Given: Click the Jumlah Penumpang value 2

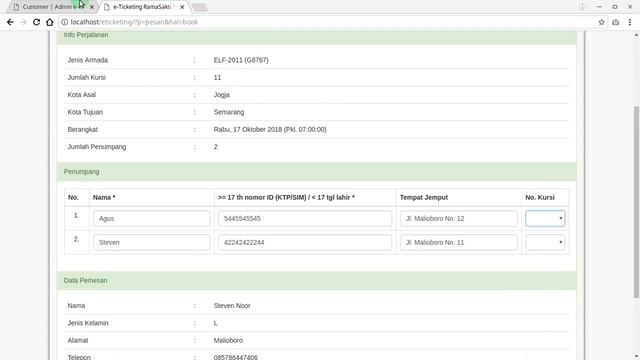Looking at the screenshot, I should coord(216,147).
